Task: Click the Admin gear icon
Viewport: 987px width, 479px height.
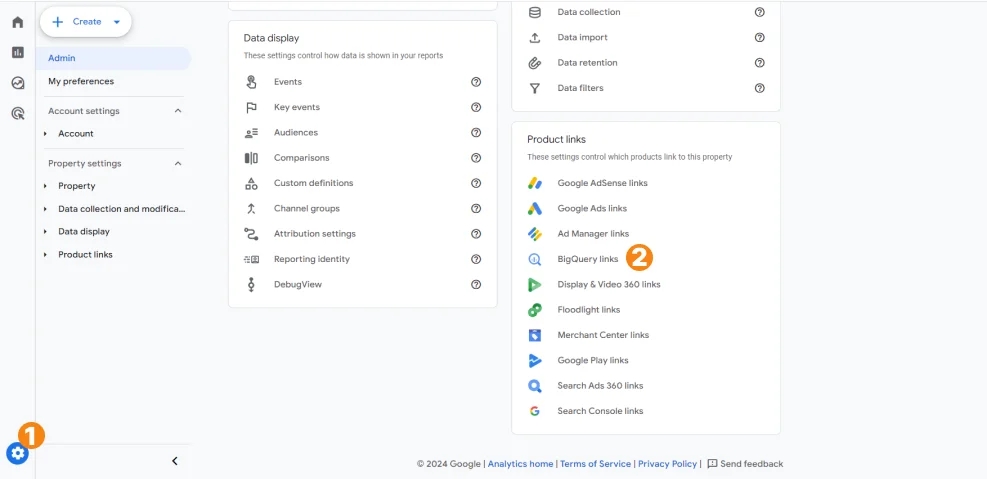Action: pos(17,453)
